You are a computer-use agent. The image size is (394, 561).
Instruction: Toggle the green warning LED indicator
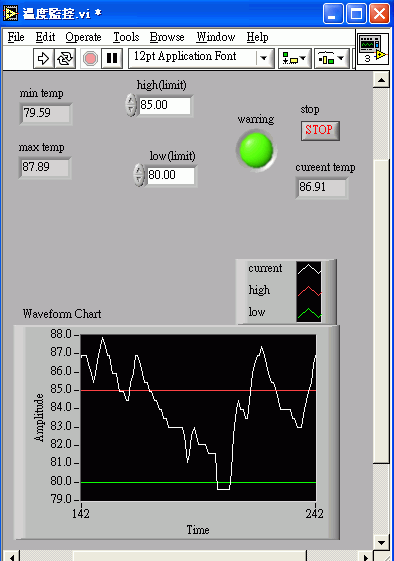(x=256, y=150)
